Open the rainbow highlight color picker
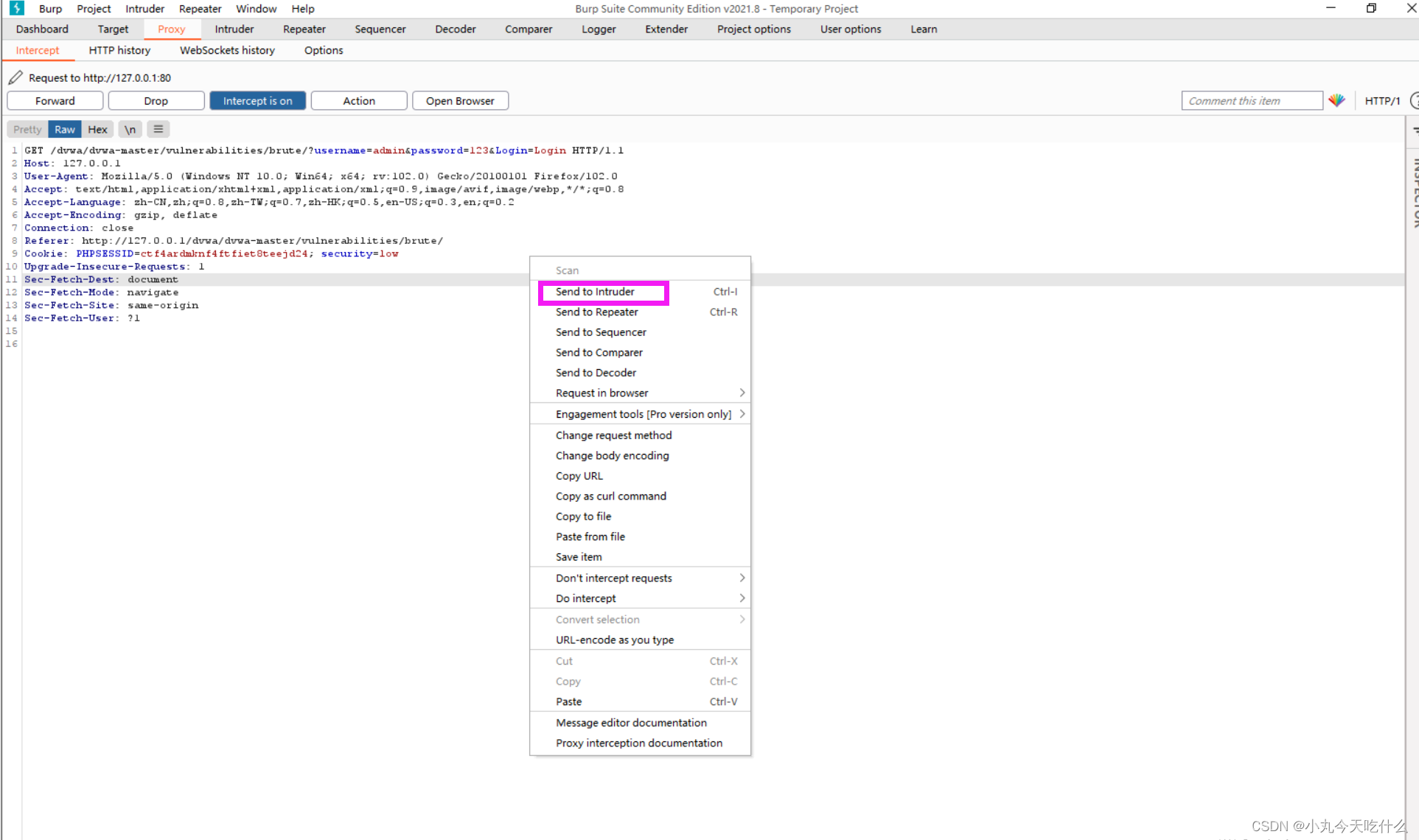 pyautogui.click(x=1336, y=101)
